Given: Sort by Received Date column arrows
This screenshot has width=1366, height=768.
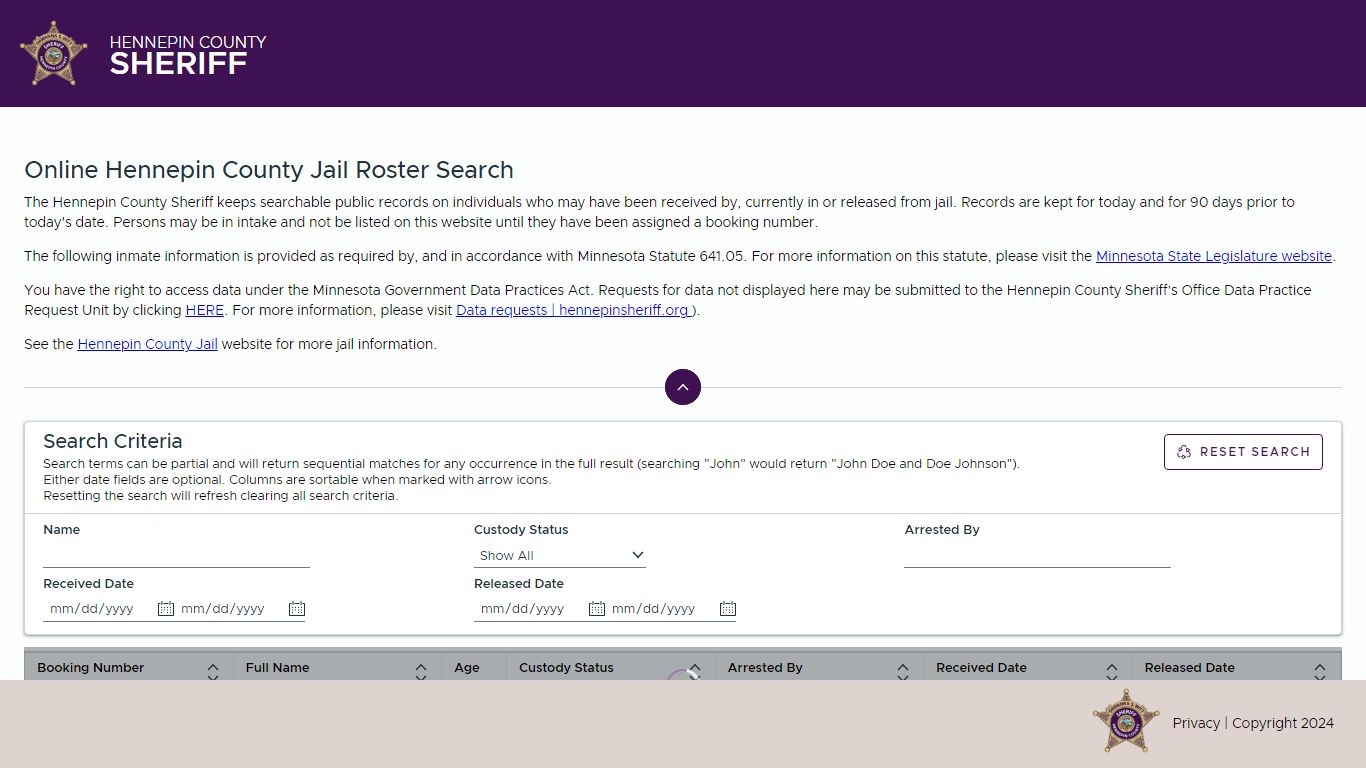Looking at the screenshot, I should click(1112, 670).
